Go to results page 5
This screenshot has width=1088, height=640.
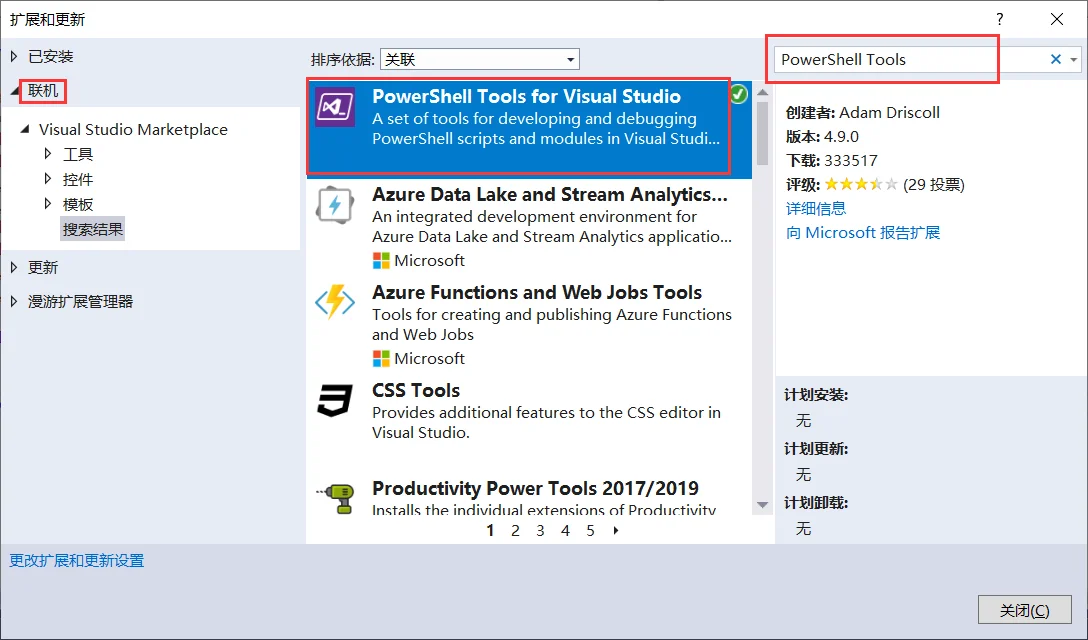590,531
